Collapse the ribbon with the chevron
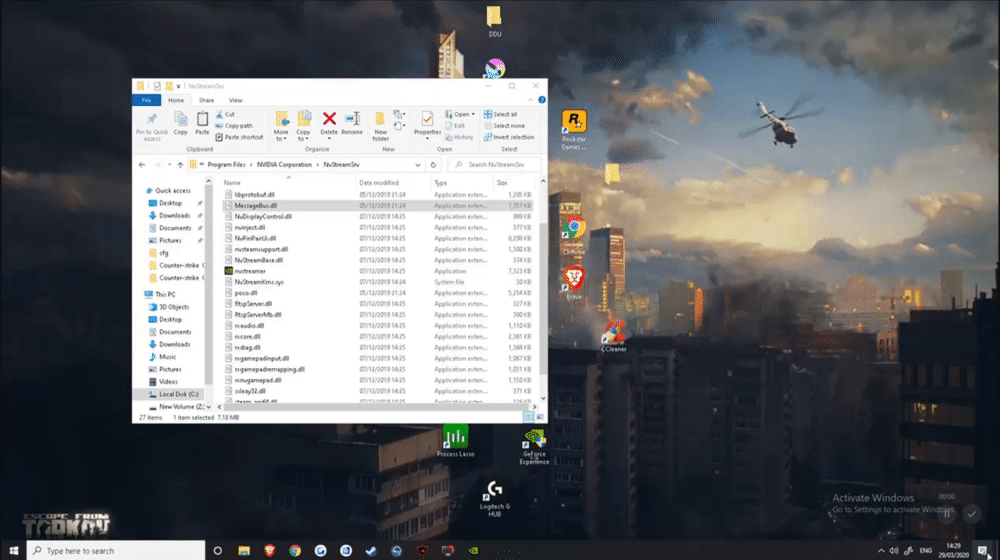Screen dimensions: 1000x560 [x=530, y=100]
